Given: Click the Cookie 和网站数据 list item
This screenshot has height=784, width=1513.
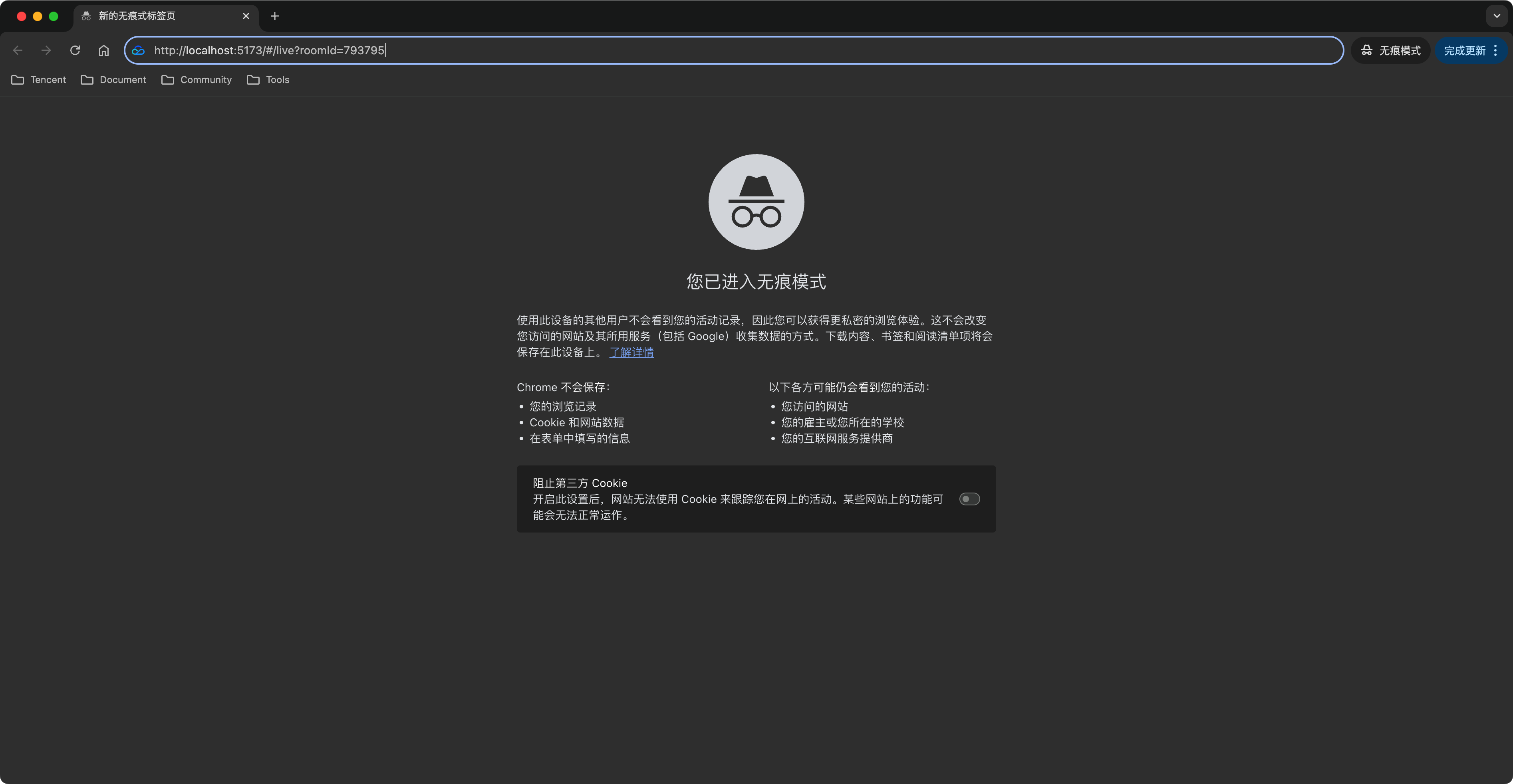Looking at the screenshot, I should tap(577, 422).
